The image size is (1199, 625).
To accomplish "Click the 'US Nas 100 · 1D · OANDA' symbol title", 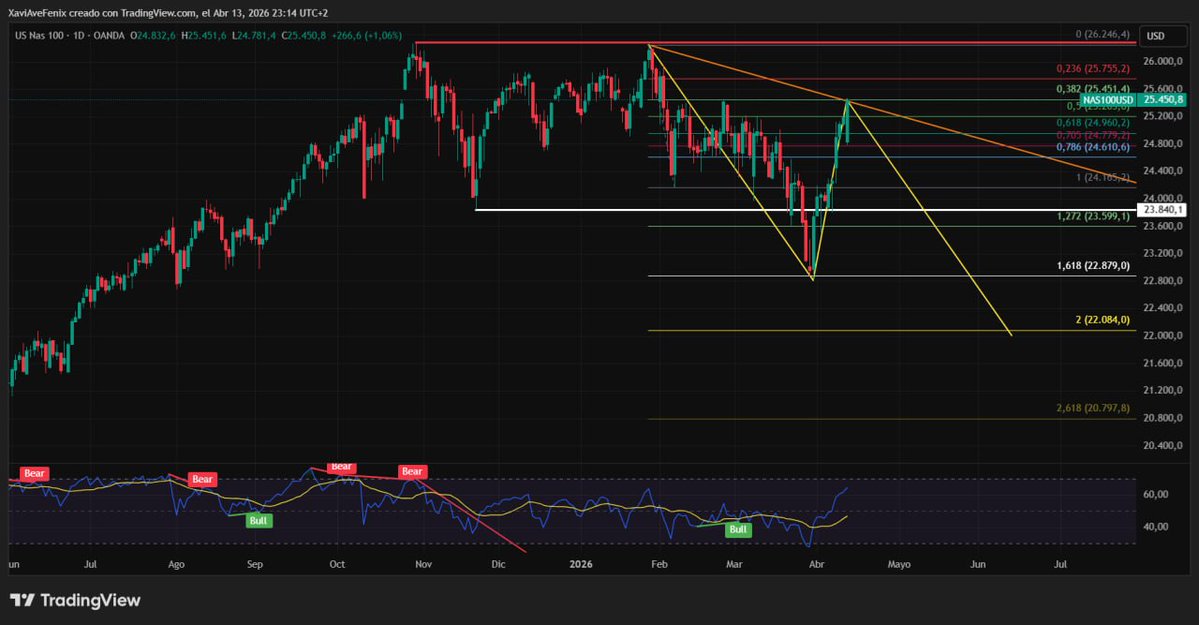I will (x=70, y=35).
